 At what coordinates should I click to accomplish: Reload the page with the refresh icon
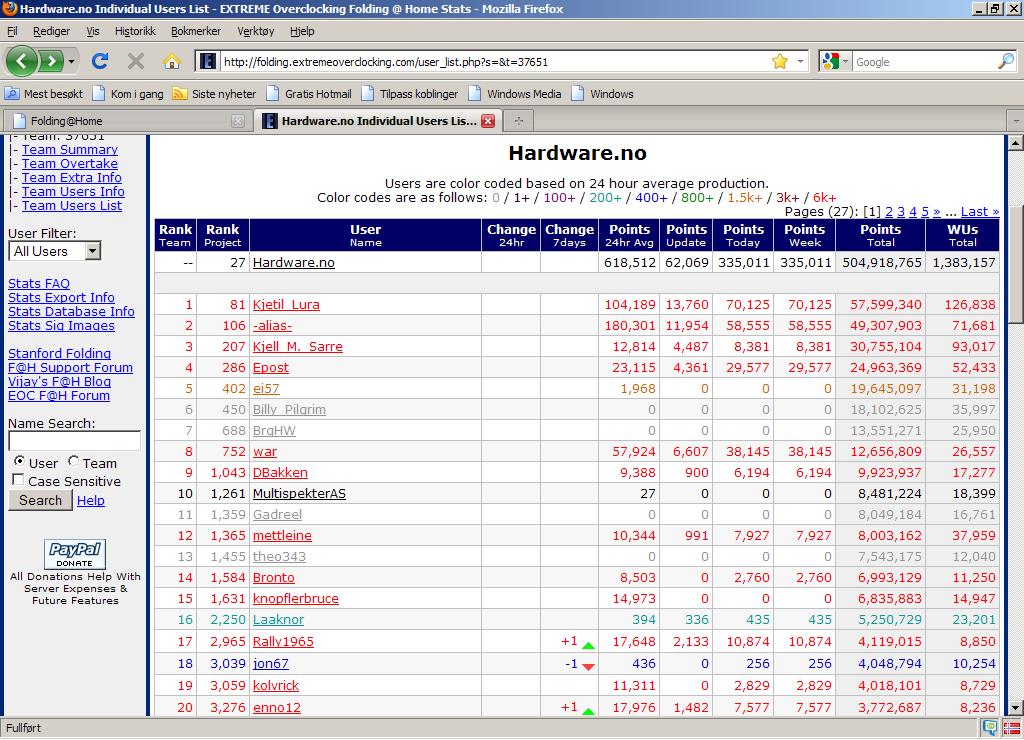click(100, 61)
